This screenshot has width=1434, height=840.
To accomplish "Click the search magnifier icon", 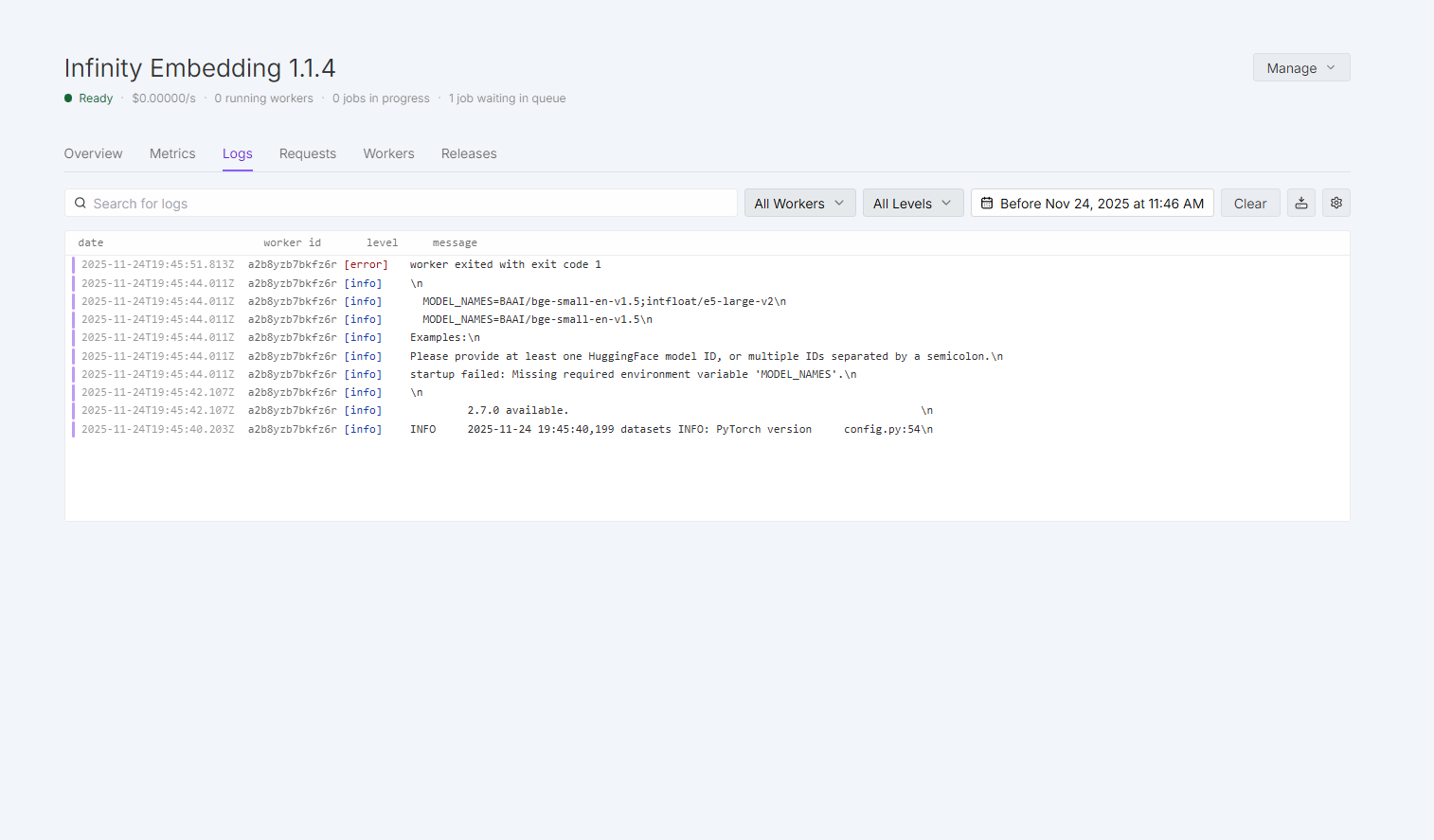I will click(x=81, y=203).
